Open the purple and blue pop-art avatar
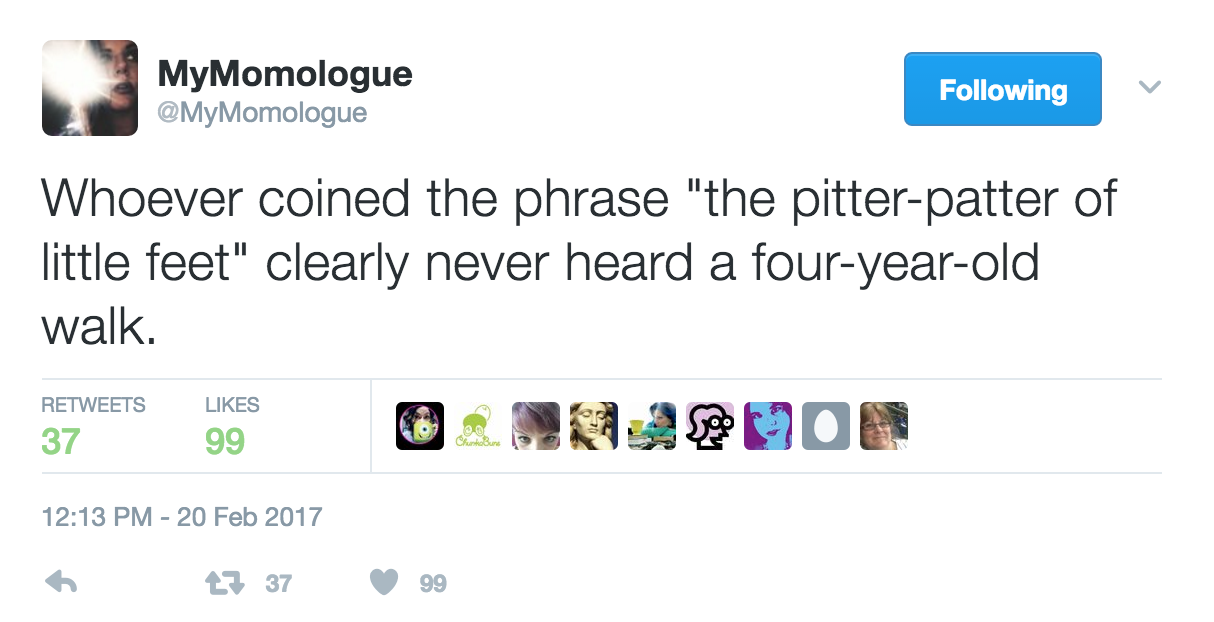1214x622 pixels. pyautogui.click(x=768, y=426)
